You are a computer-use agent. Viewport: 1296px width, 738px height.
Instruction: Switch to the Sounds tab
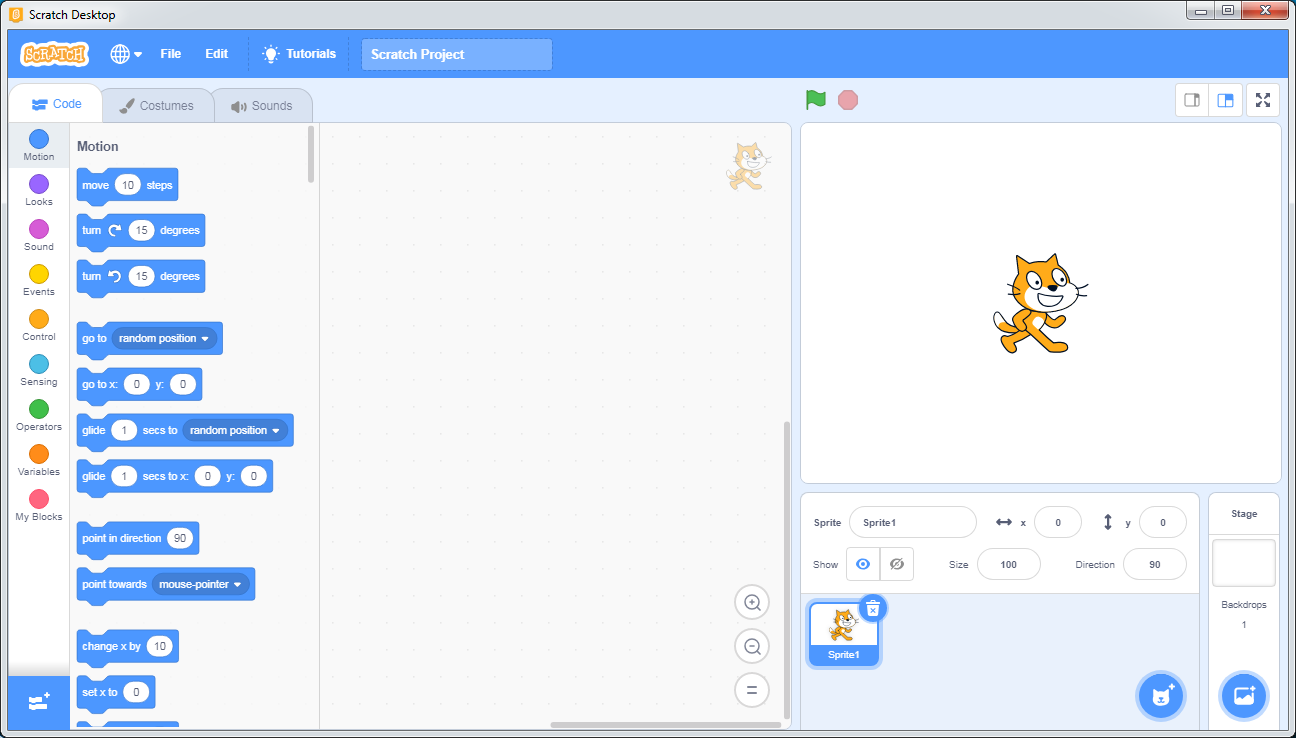pyautogui.click(x=262, y=105)
